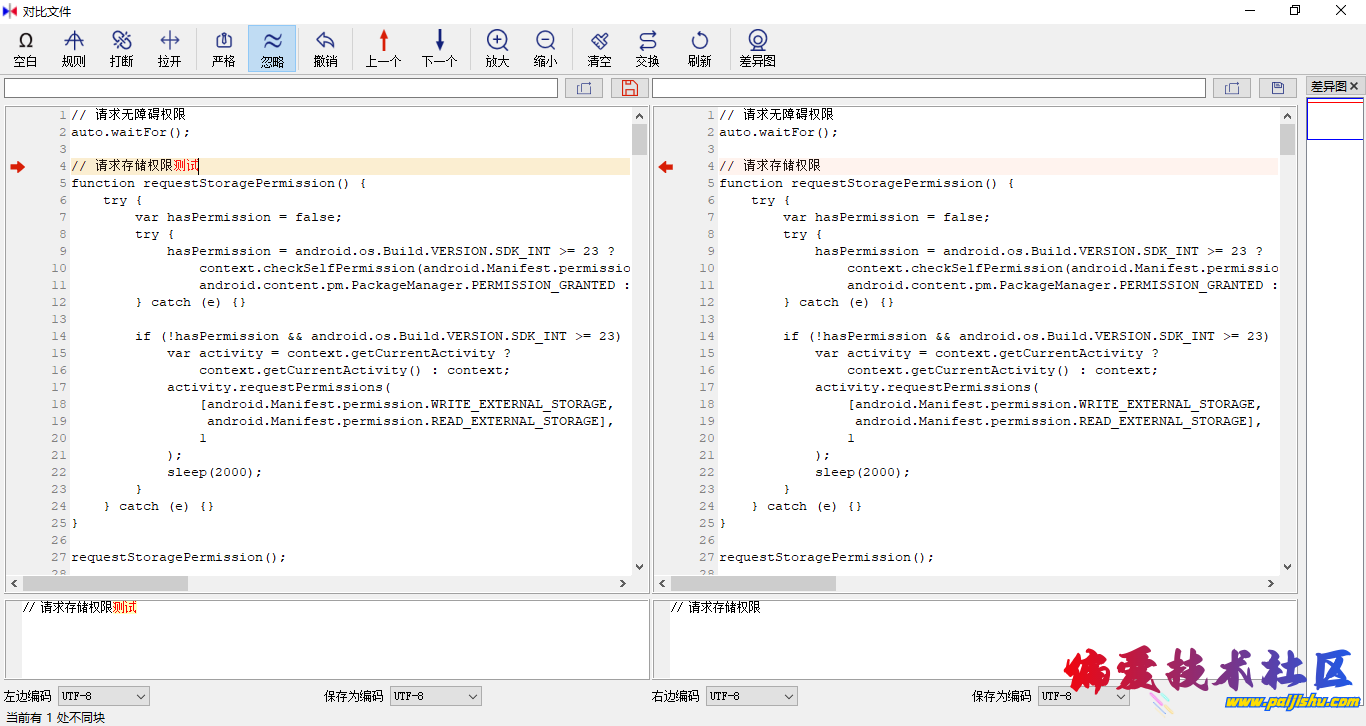Click the left file open button
Image resolution: width=1366 pixels, height=726 pixels.
(x=583, y=88)
